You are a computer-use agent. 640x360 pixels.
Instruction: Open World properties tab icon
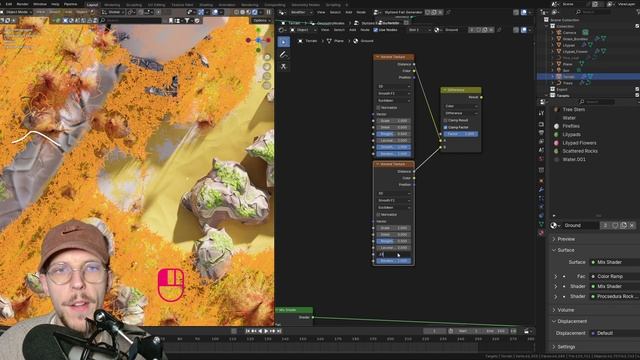(541, 159)
